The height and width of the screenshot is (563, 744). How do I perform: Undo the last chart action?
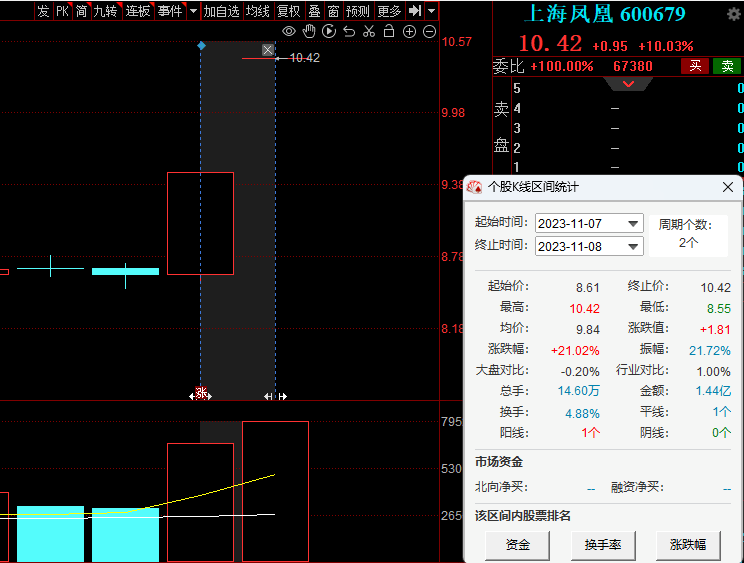[349, 32]
